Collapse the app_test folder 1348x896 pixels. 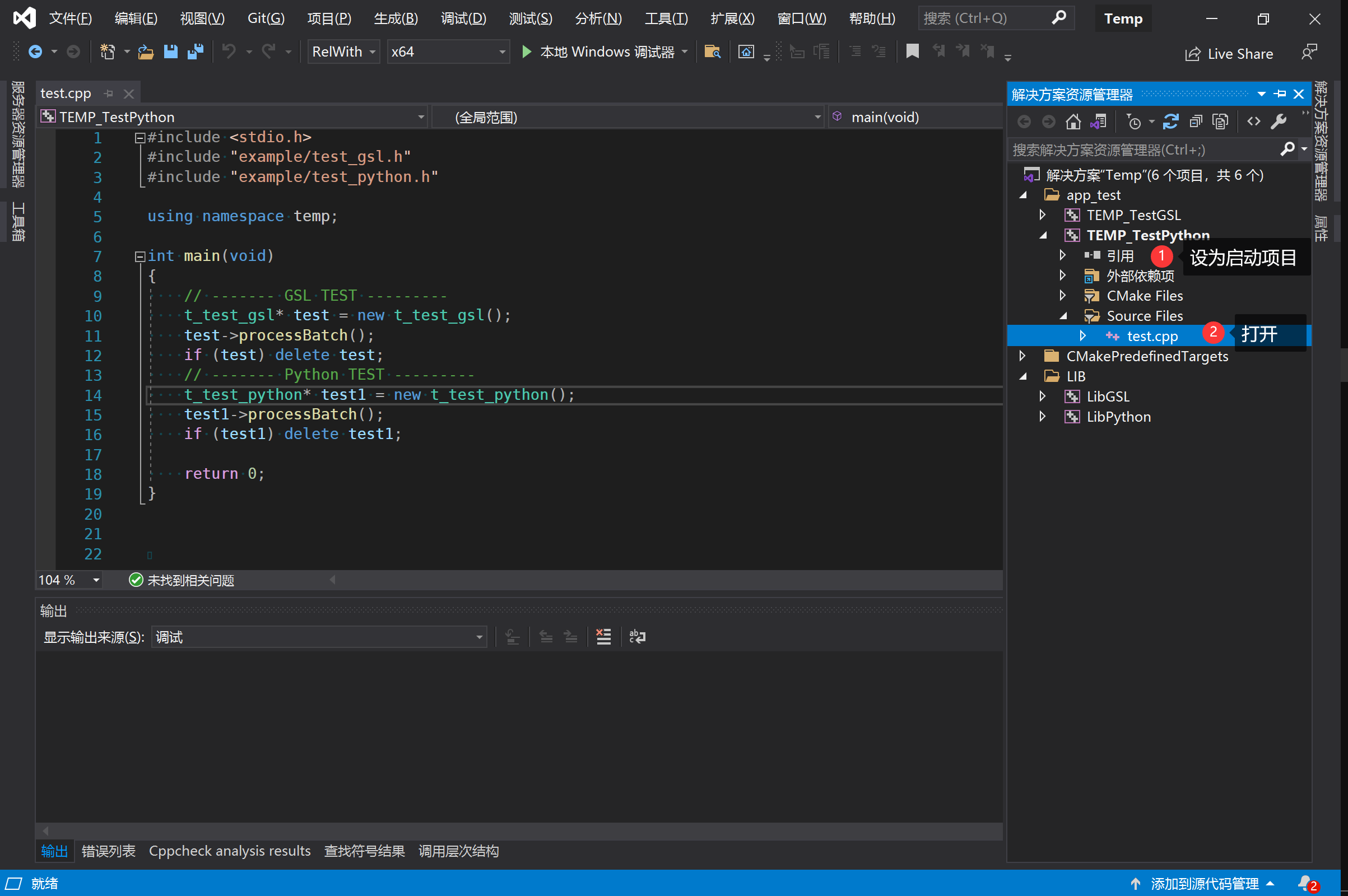(1023, 195)
